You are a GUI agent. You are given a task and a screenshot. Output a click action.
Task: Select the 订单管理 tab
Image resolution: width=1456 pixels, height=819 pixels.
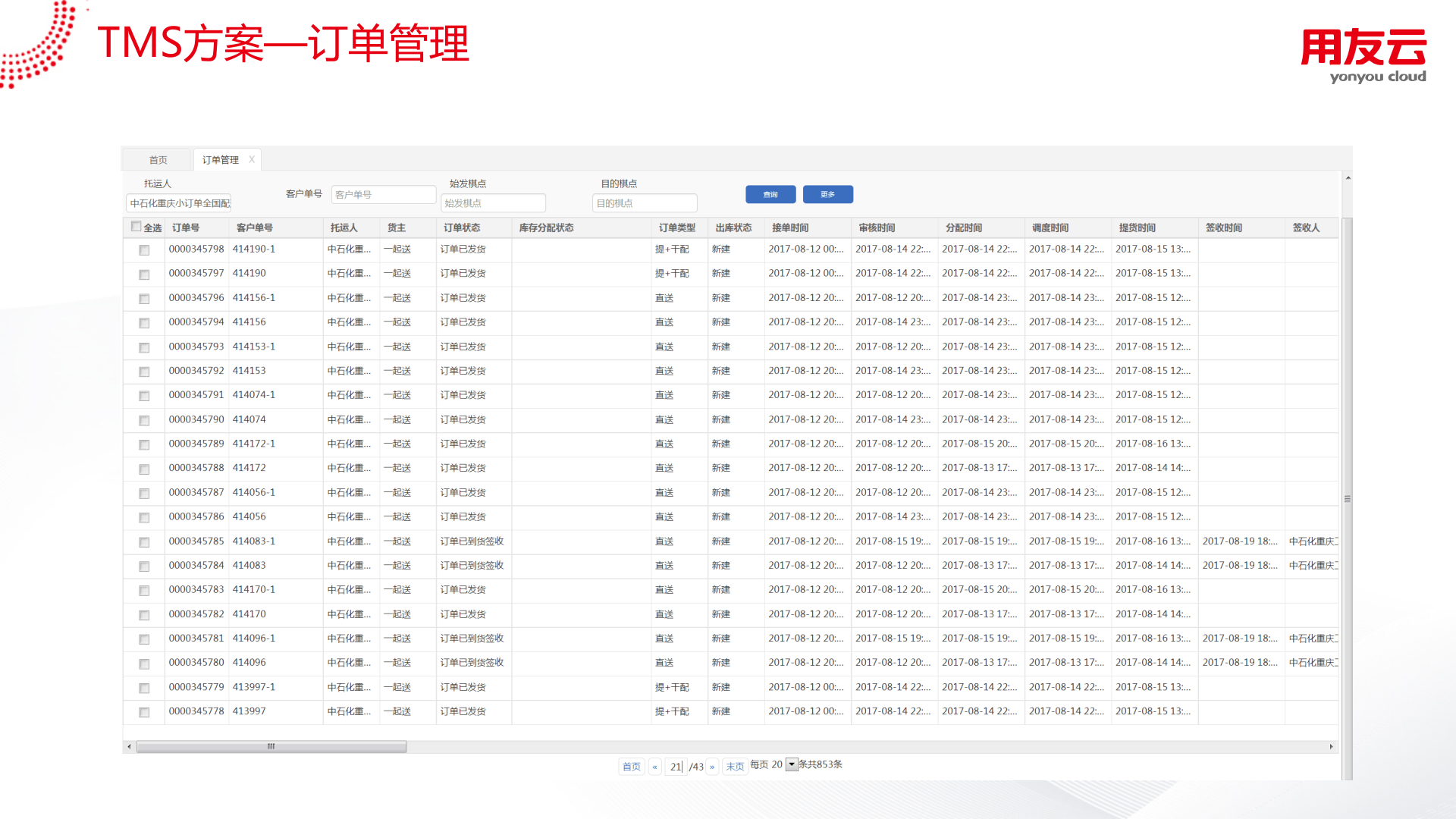click(x=221, y=159)
